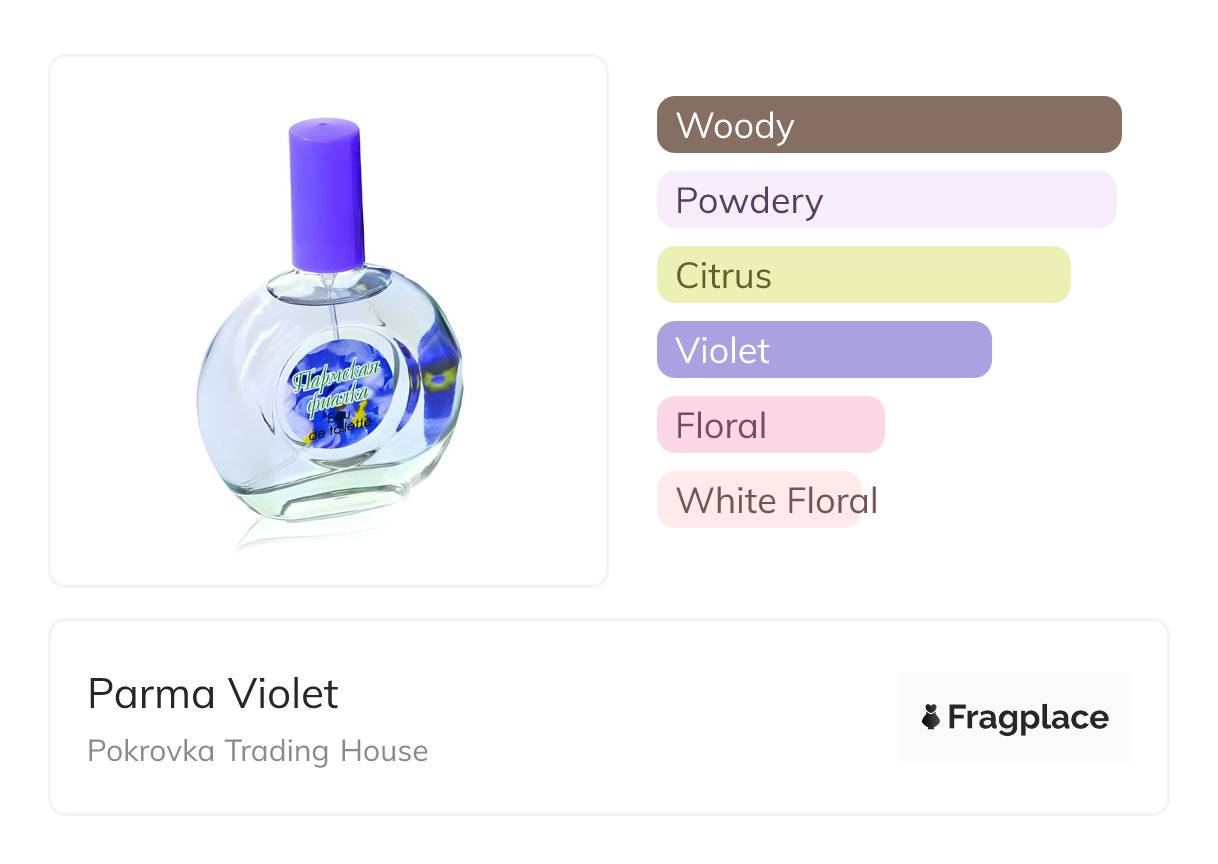This screenshot has width=1218, height=864.
Task: Select the purple Violet accord bar
Action: 823,350
